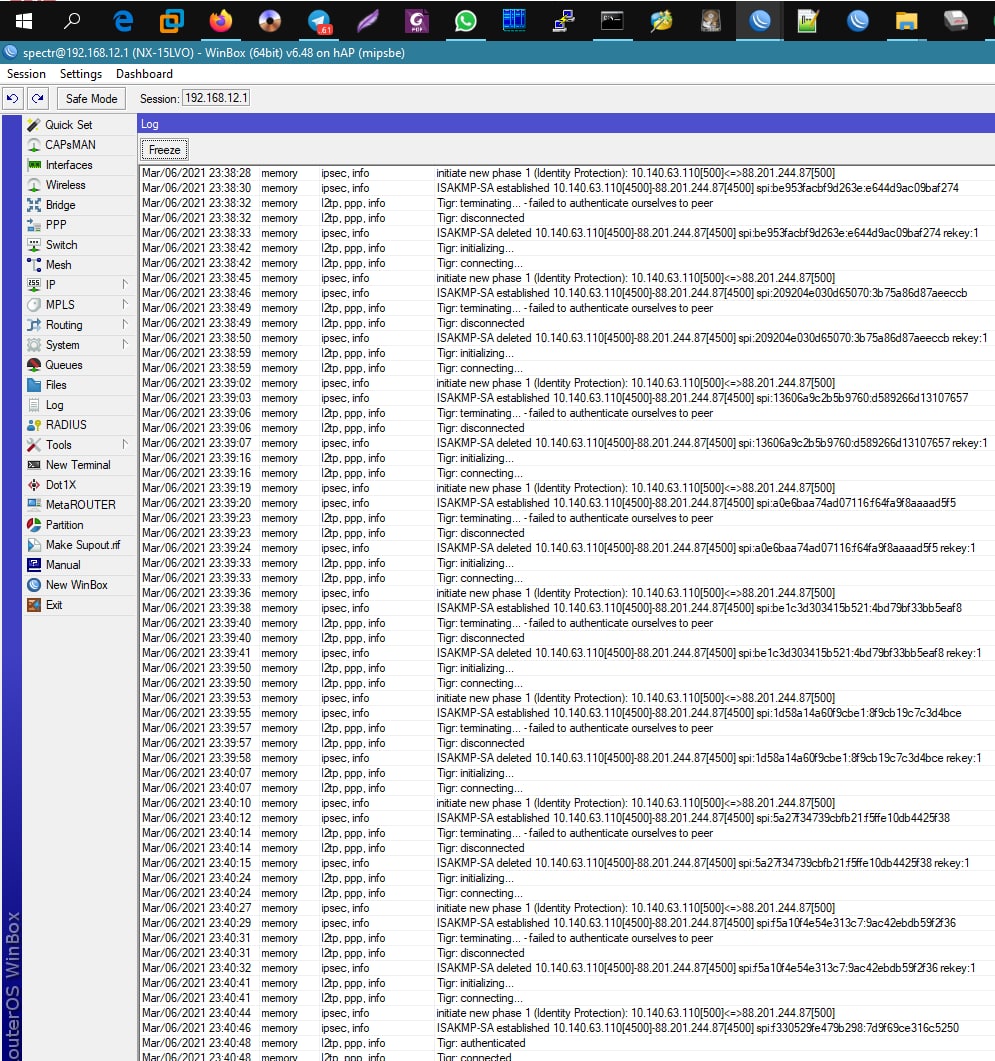The height and width of the screenshot is (1061, 995).
Task: Select the 23:38:28 initiate new phase 1 log entry
Action: pos(567,173)
